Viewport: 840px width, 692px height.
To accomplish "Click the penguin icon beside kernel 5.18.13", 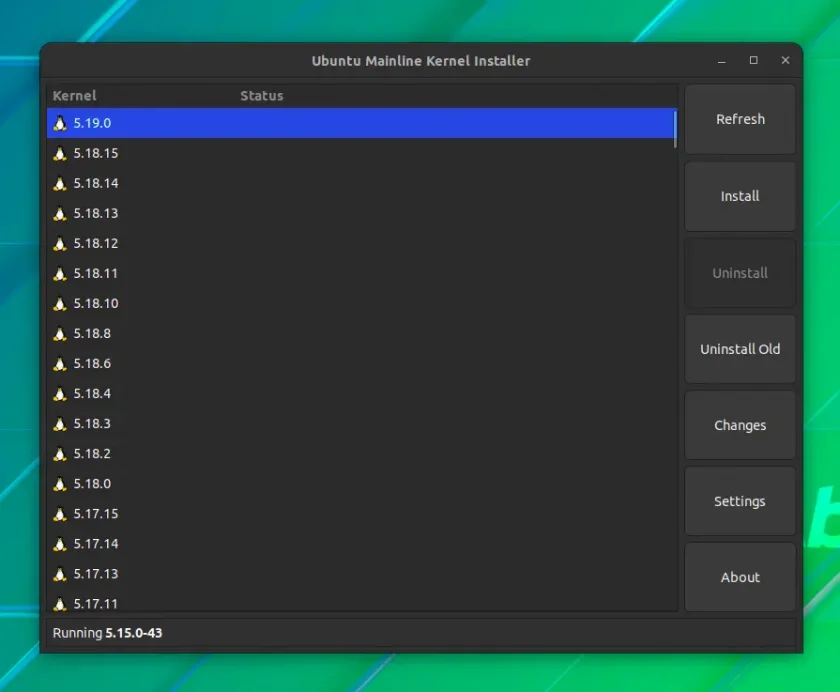I will coord(60,213).
